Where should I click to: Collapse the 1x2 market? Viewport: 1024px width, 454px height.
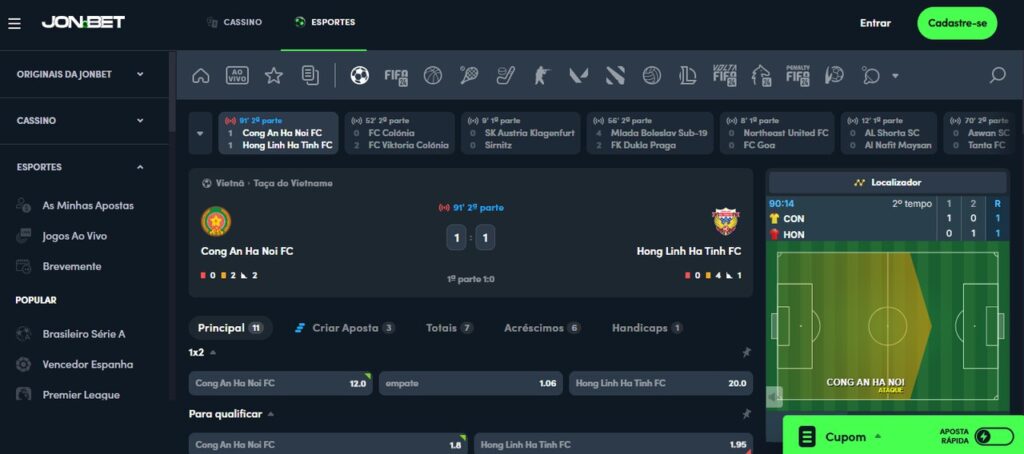[213, 353]
